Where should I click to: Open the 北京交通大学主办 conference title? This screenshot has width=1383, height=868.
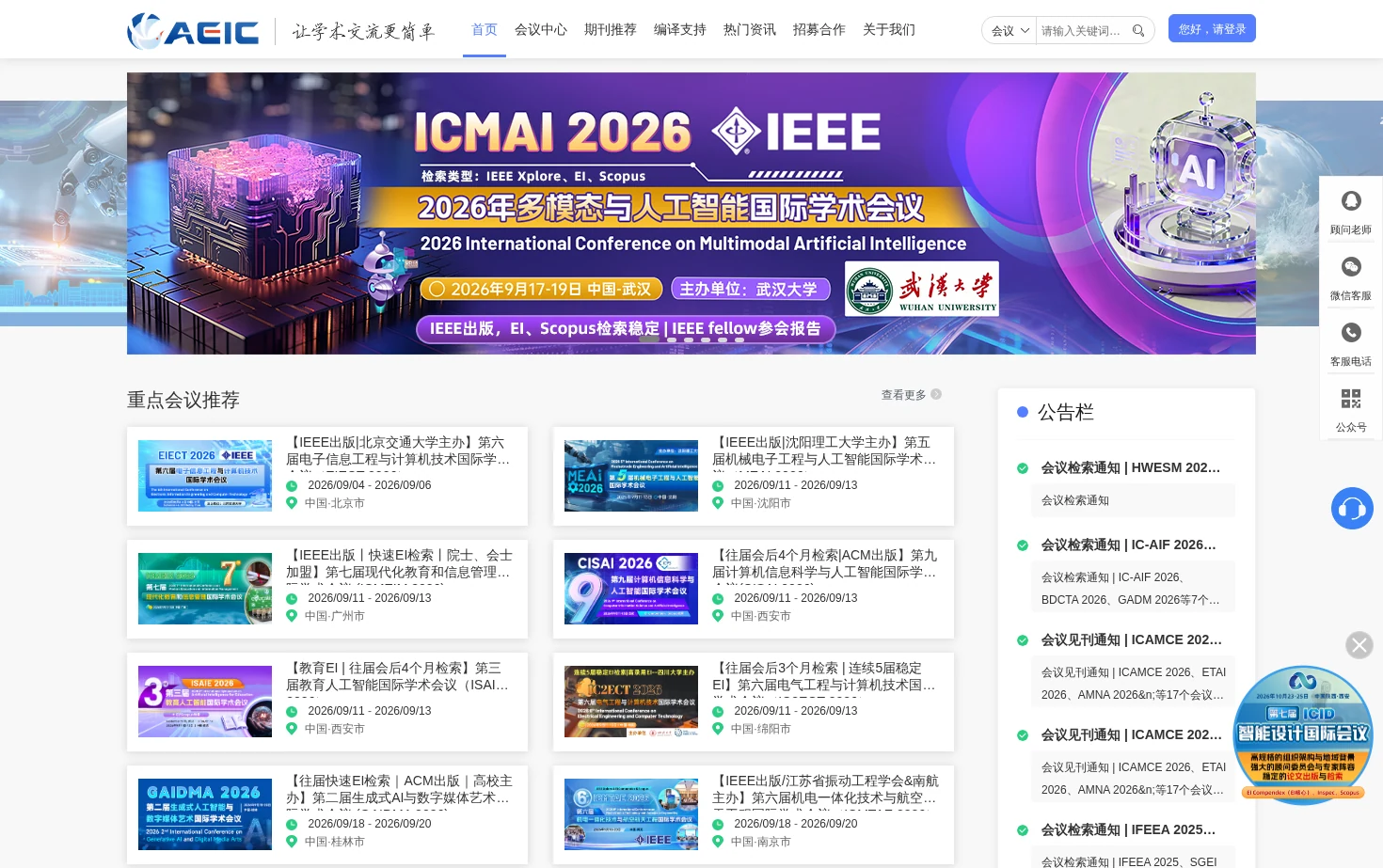click(x=399, y=451)
